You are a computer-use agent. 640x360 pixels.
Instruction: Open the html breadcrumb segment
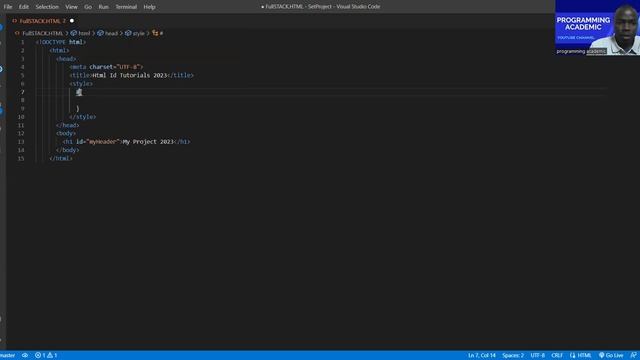point(80,33)
